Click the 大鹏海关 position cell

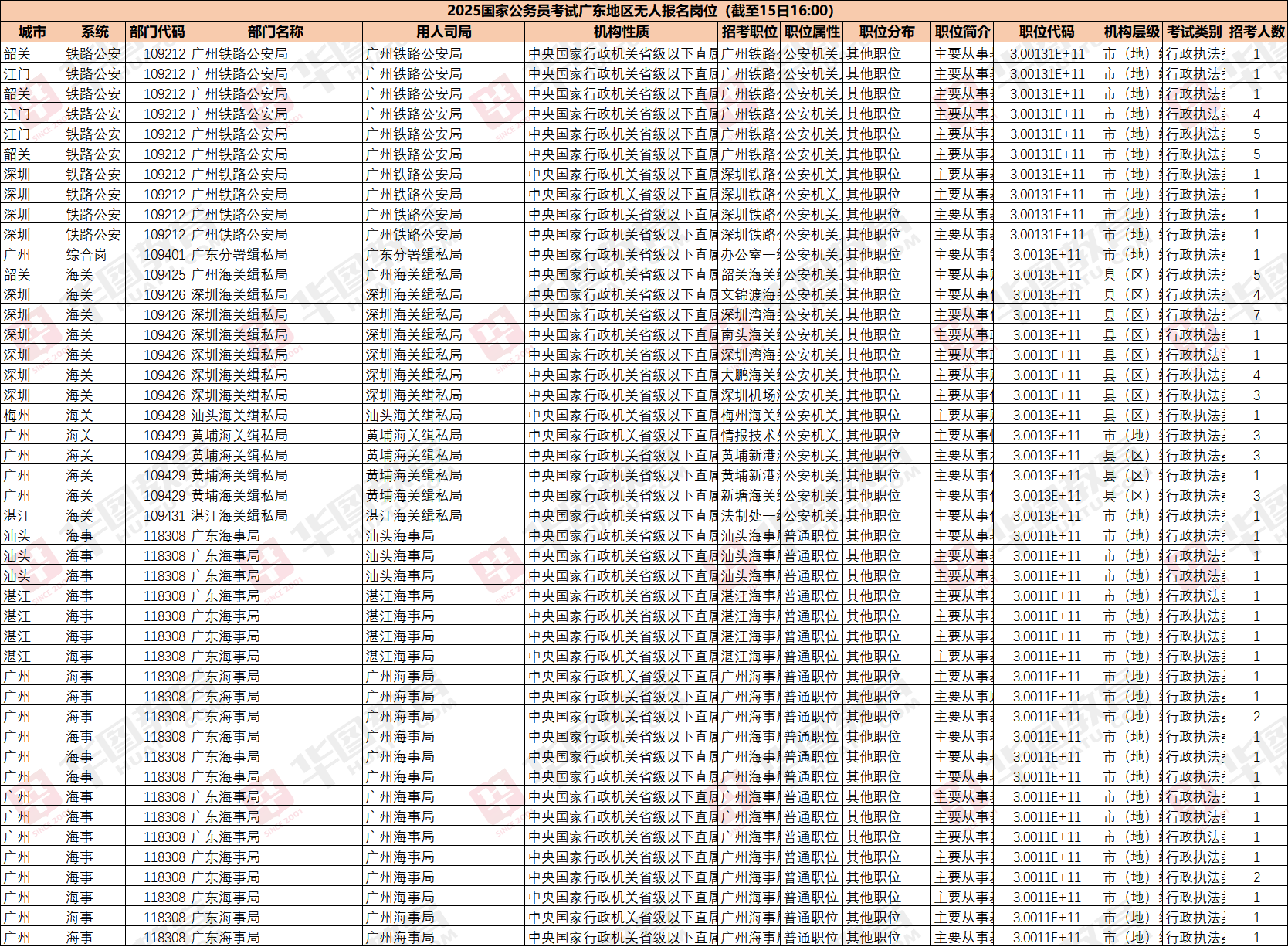pyautogui.click(x=750, y=375)
